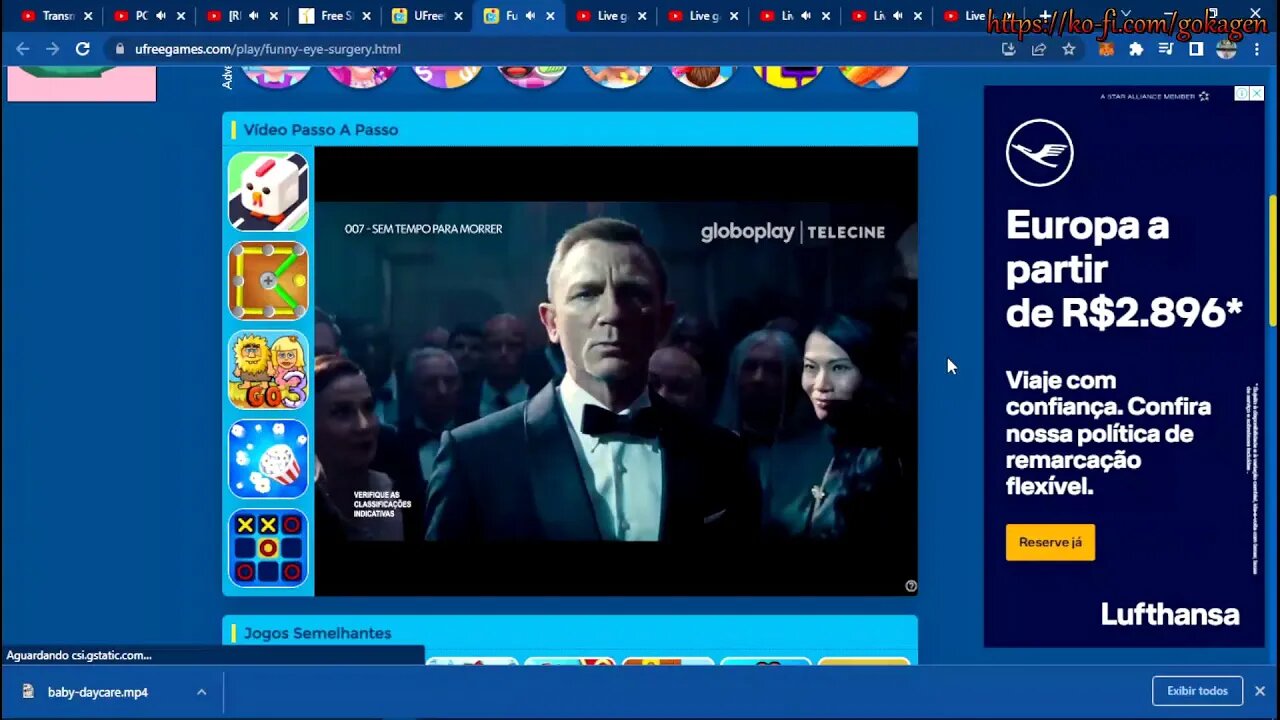Open the Adam and Eve Go 3 game
The image size is (1280, 720).
click(268, 370)
